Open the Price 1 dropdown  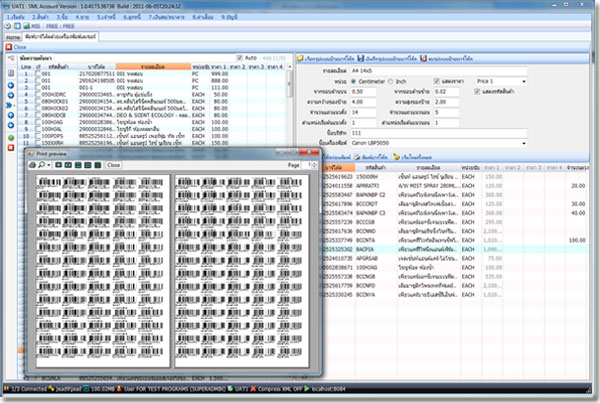click(x=524, y=82)
